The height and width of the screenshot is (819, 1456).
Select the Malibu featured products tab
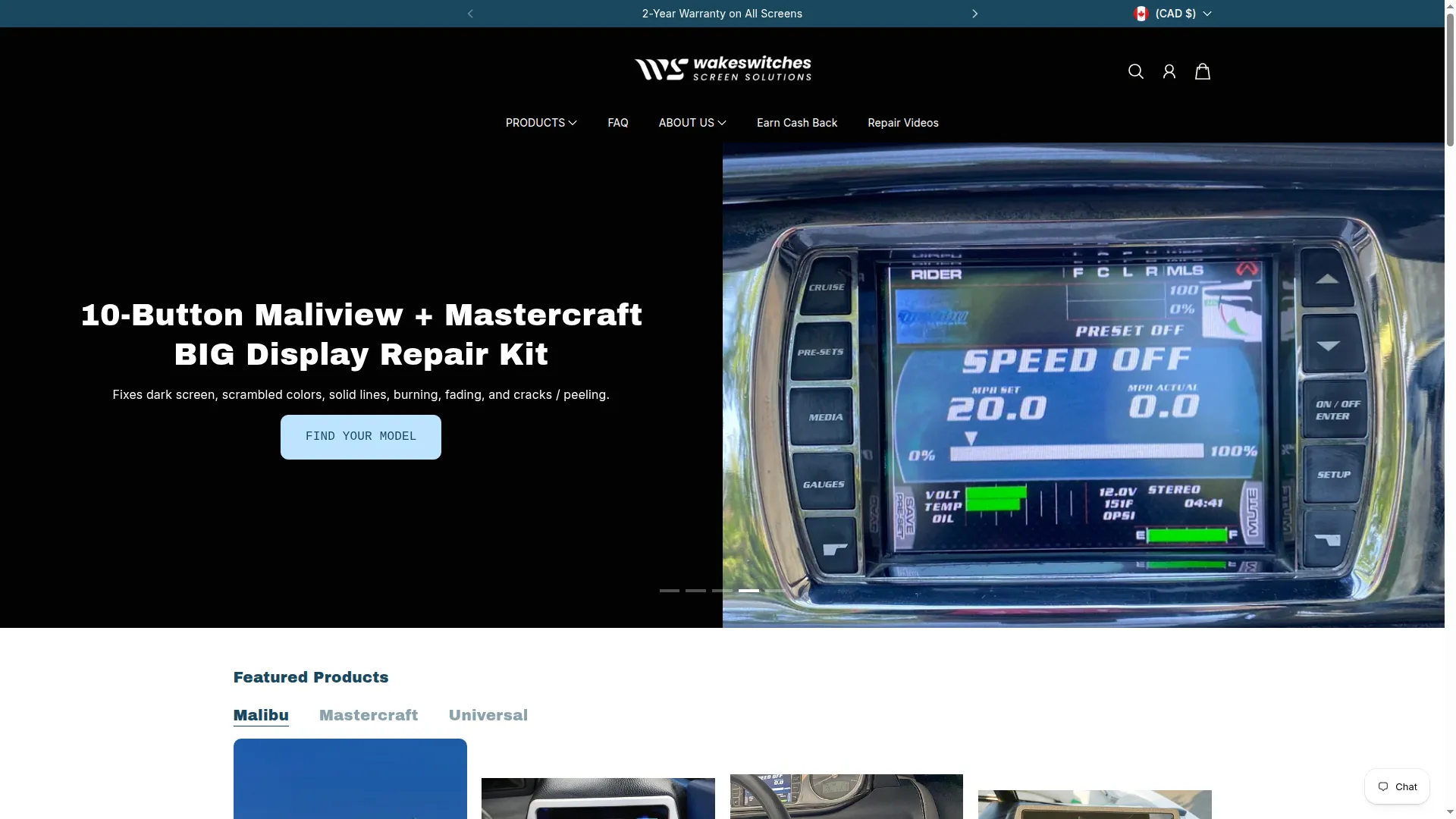tap(261, 716)
